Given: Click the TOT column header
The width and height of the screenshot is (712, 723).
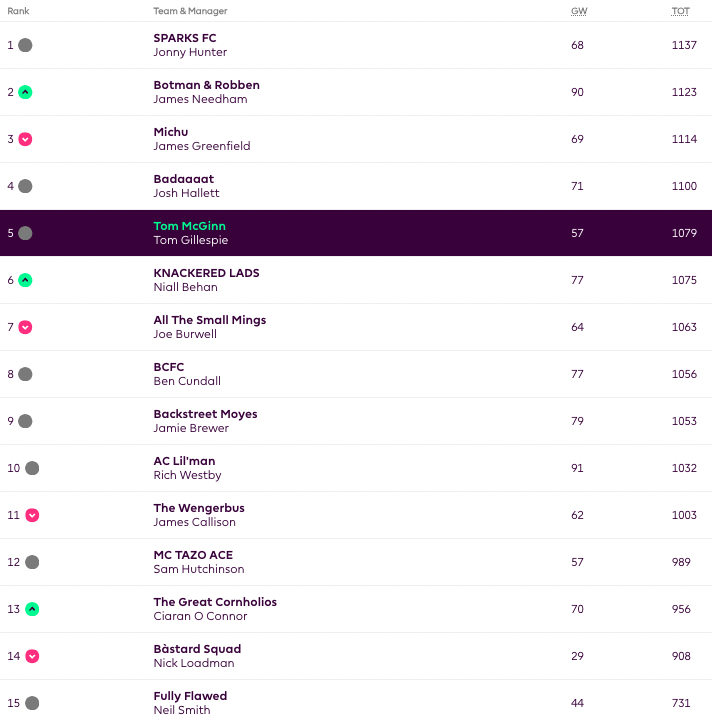Looking at the screenshot, I should pos(681,11).
